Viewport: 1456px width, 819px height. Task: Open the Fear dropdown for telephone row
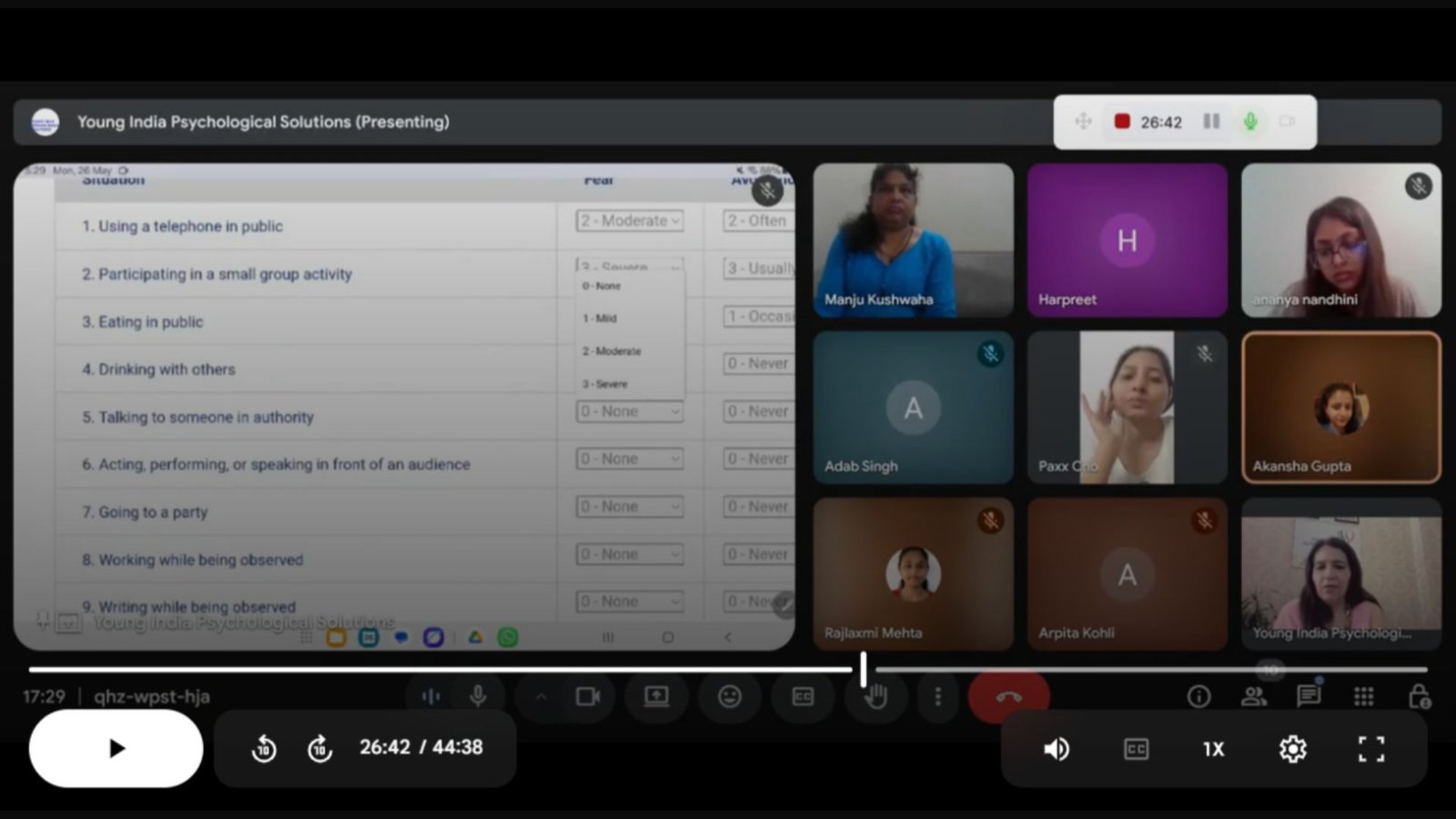[x=629, y=220]
